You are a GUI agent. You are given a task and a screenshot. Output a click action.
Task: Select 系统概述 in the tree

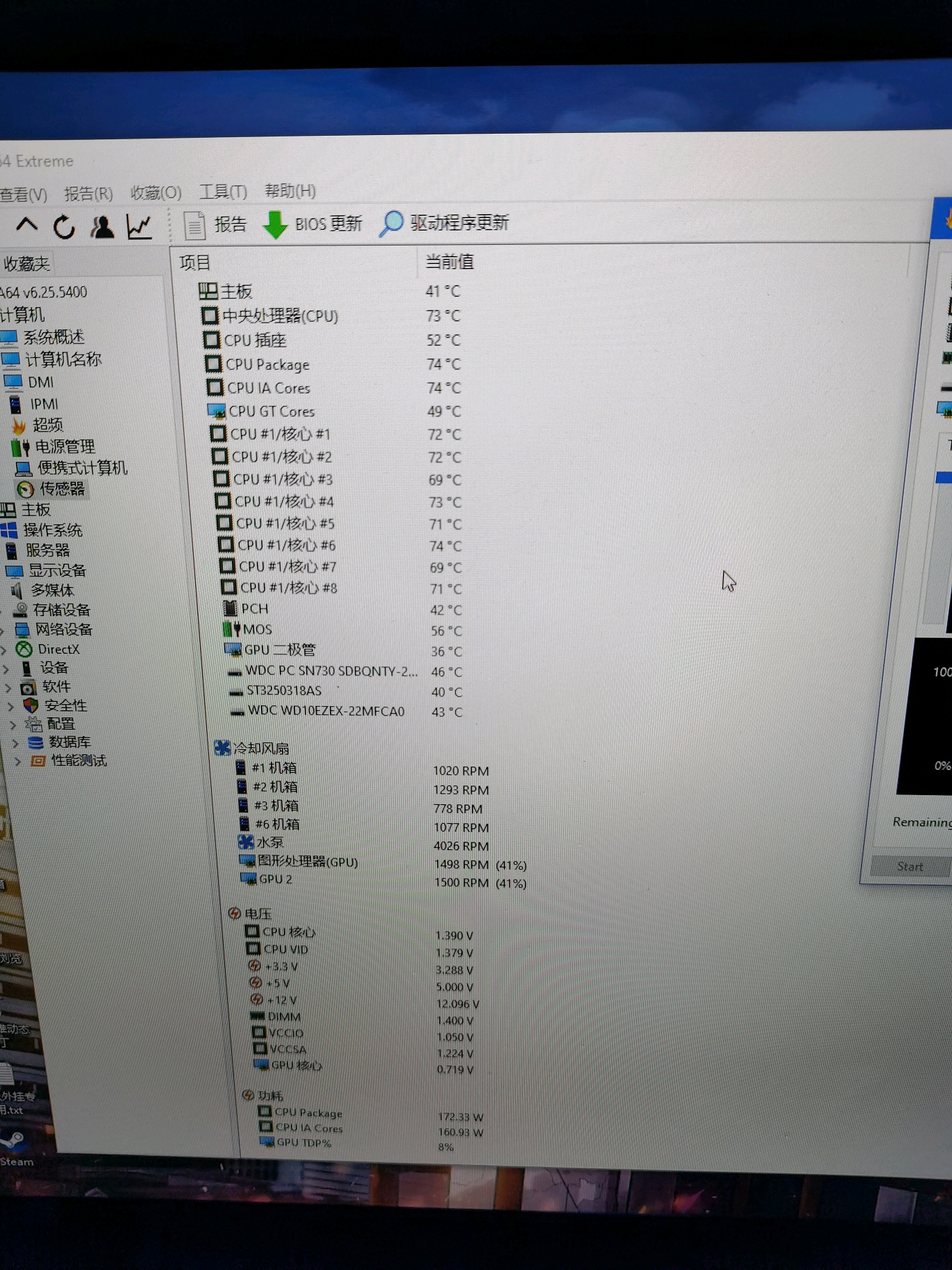44,338
